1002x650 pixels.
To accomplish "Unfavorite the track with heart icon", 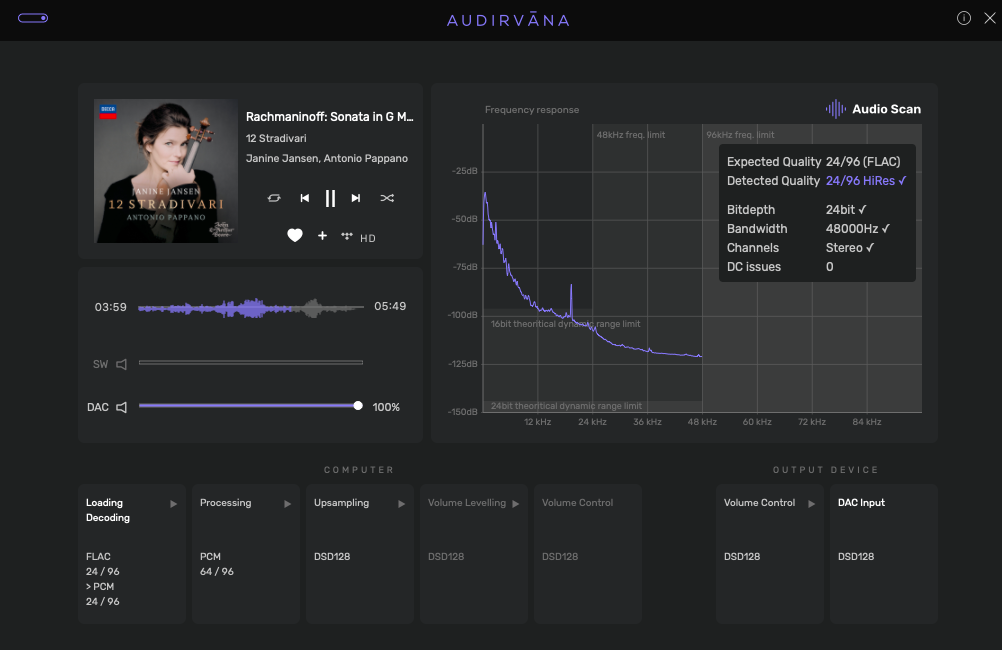I will point(295,236).
